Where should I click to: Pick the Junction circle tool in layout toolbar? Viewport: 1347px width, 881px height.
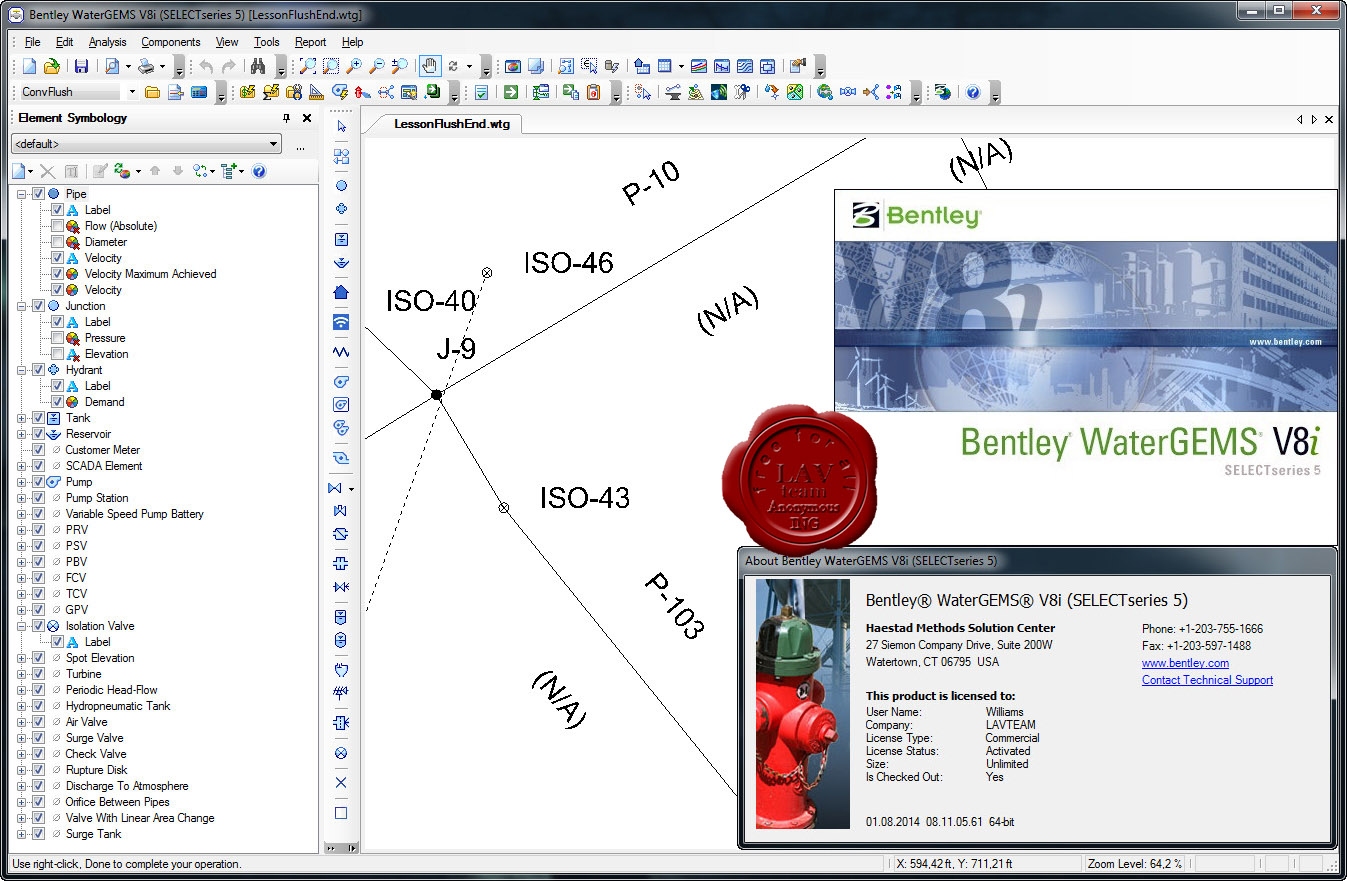341,186
